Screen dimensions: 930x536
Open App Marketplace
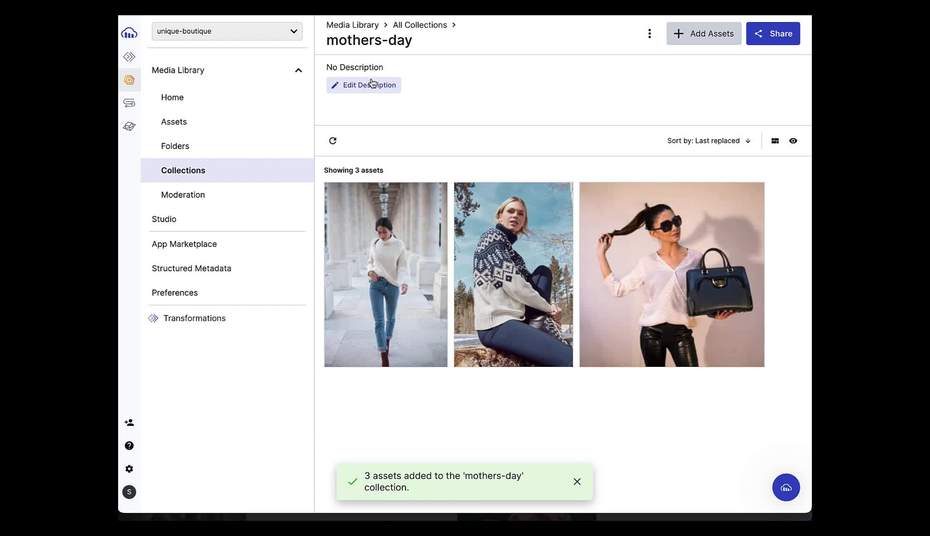pos(184,244)
